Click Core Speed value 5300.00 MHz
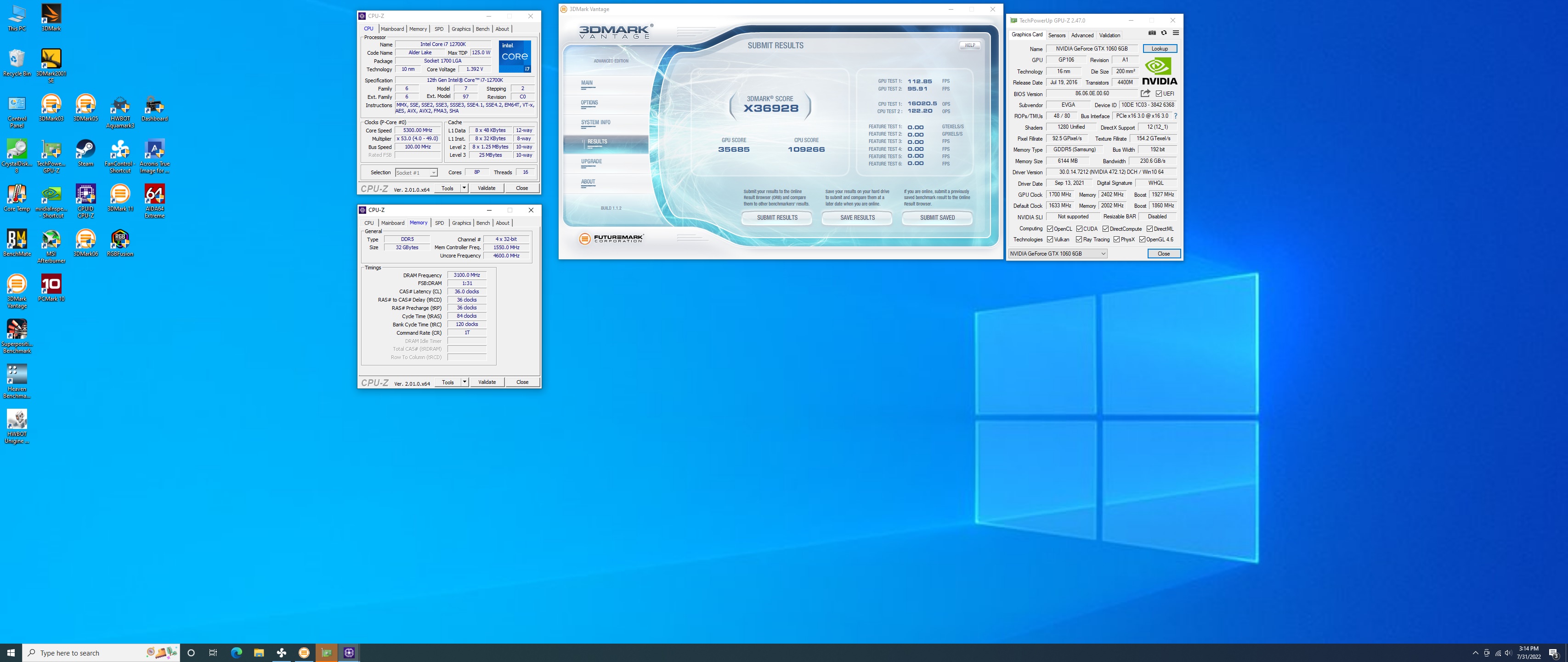Image resolution: width=1568 pixels, height=662 pixels. point(418,130)
